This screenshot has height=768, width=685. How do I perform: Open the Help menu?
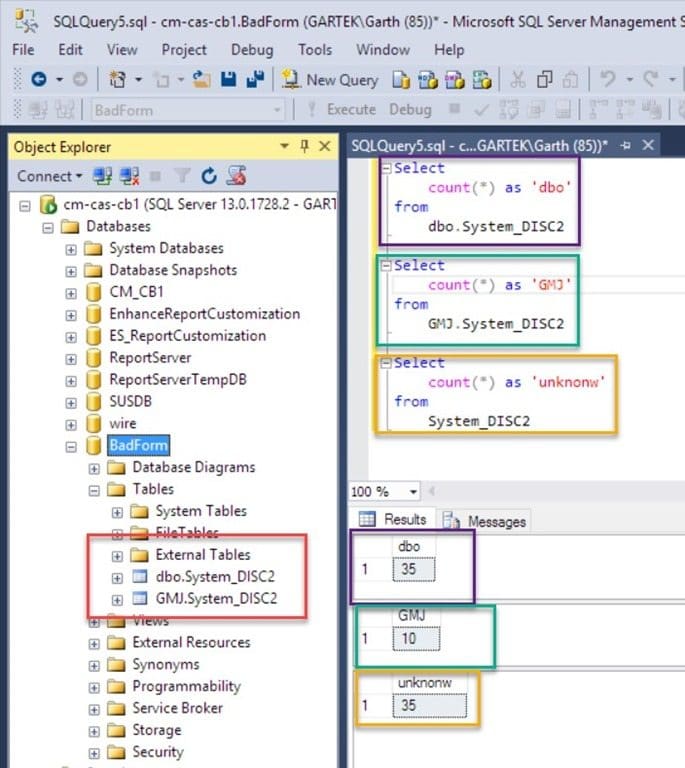(x=449, y=50)
